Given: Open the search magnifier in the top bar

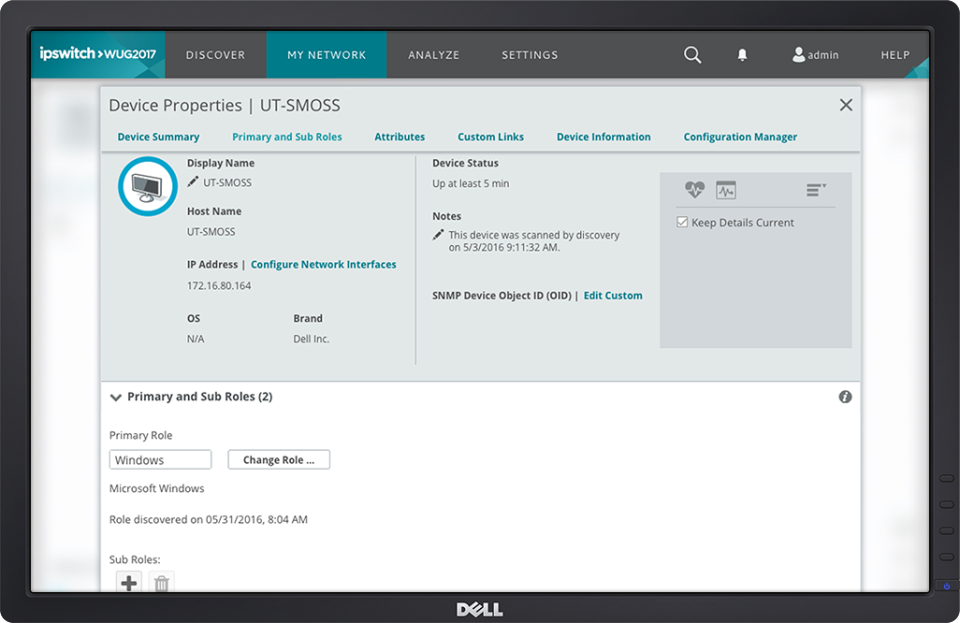Looking at the screenshot, I should (692, 55).
